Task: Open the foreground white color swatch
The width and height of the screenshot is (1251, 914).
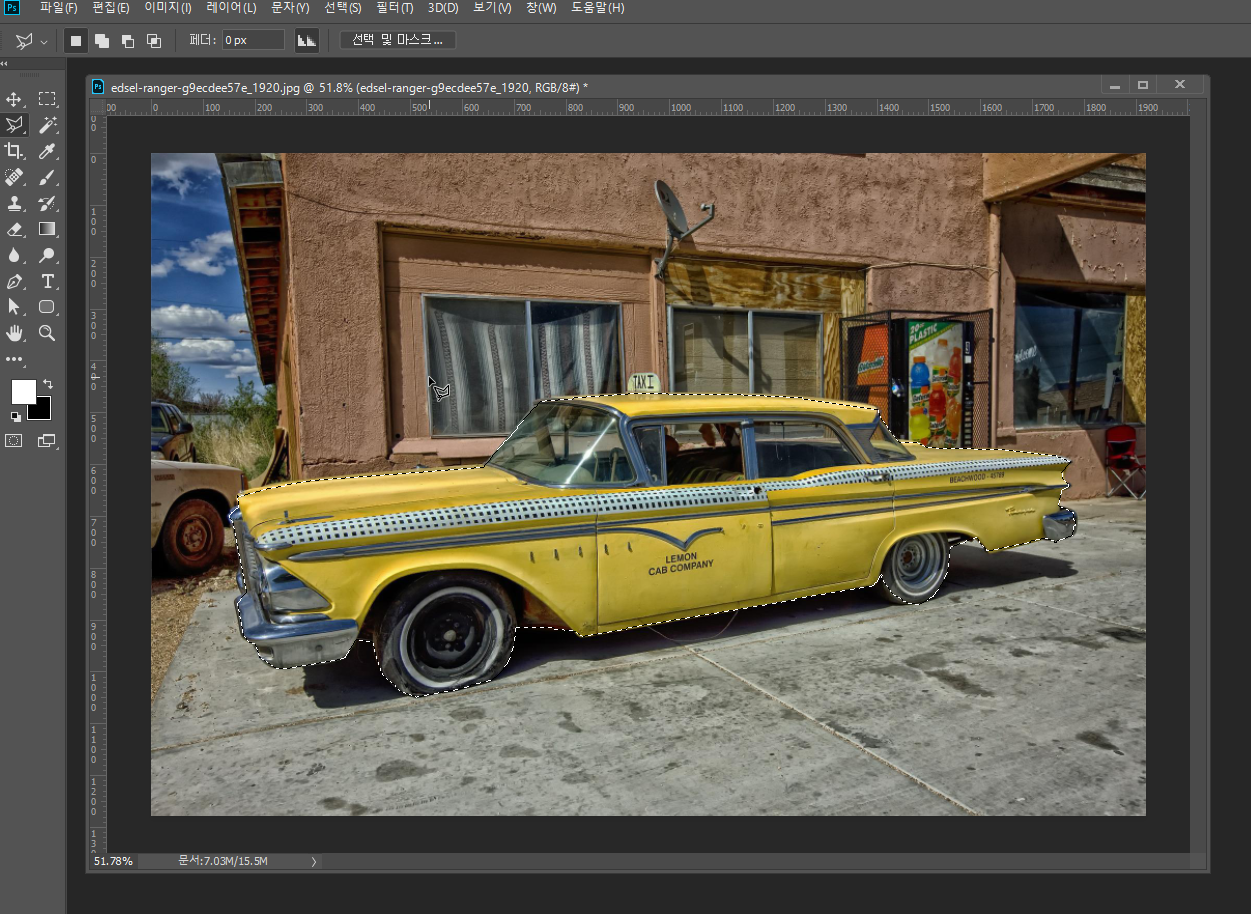Action: click(23, 391)
